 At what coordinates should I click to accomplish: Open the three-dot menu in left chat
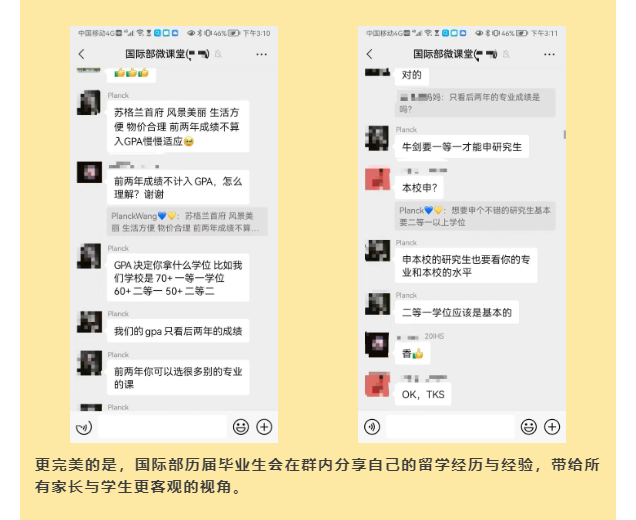[262, 54]
